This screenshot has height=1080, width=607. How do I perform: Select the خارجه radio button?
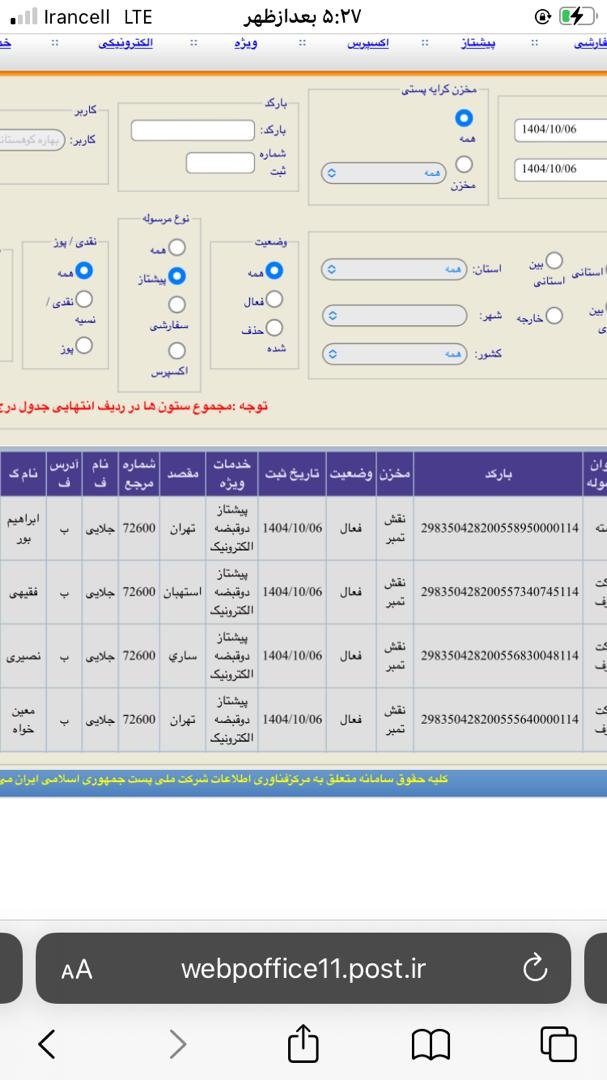tap(554, 315)
